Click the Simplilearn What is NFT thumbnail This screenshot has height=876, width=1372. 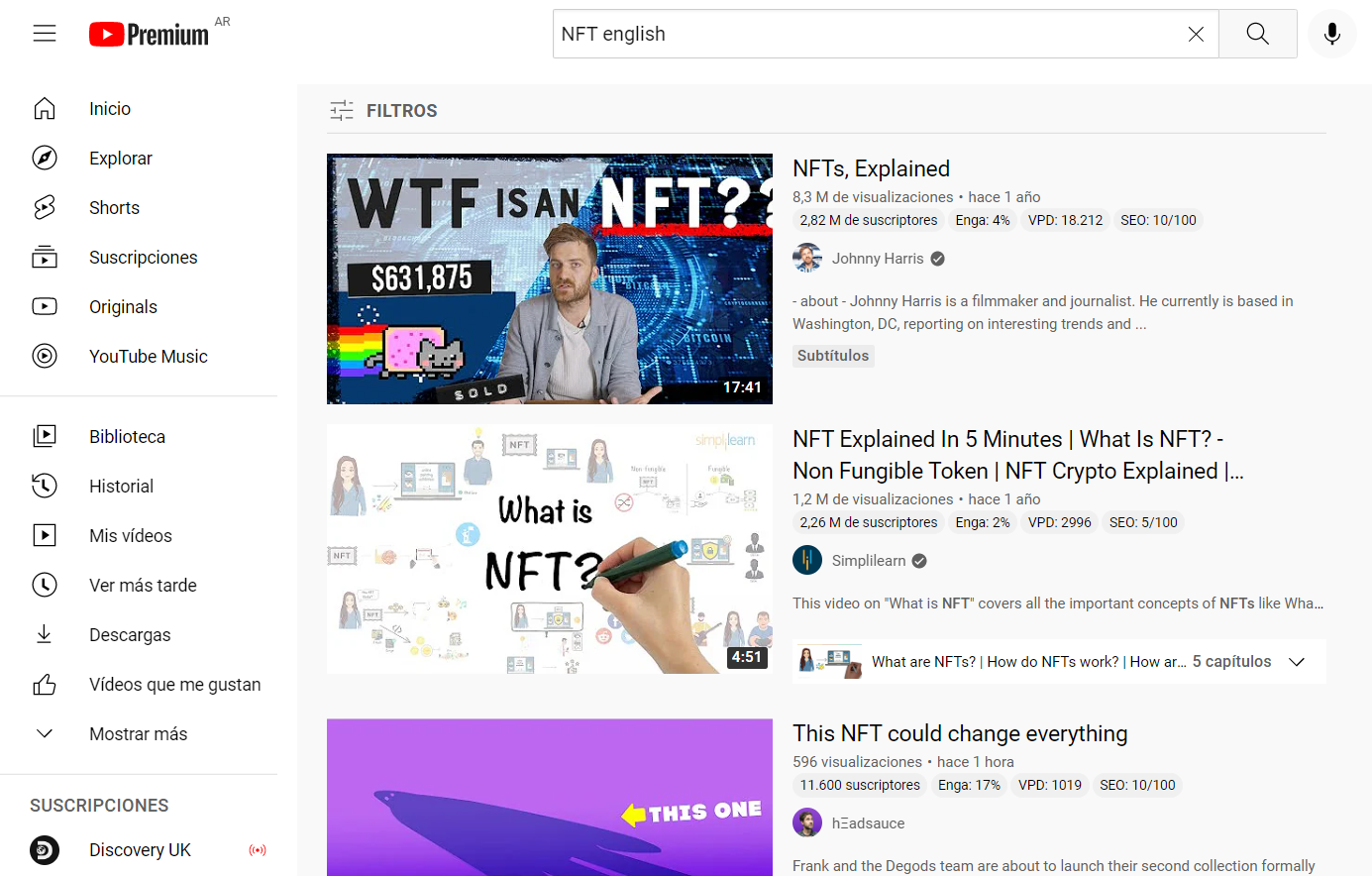550,549
